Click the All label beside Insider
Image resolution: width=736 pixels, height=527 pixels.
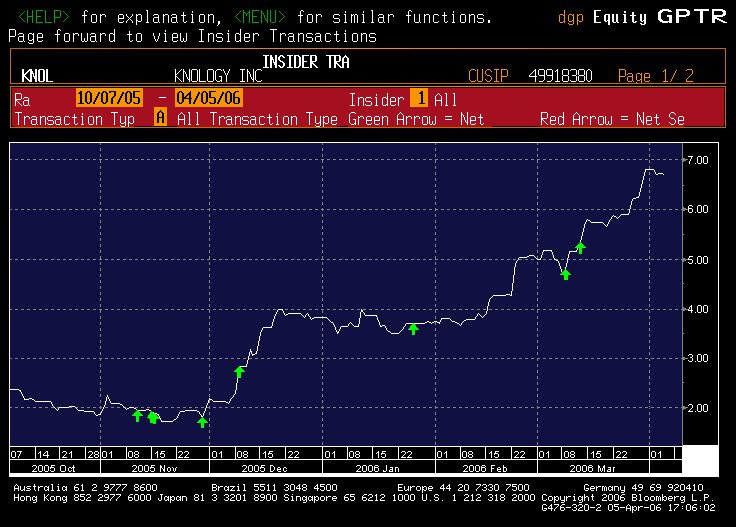pyautogui.click(x=445, y=100)
